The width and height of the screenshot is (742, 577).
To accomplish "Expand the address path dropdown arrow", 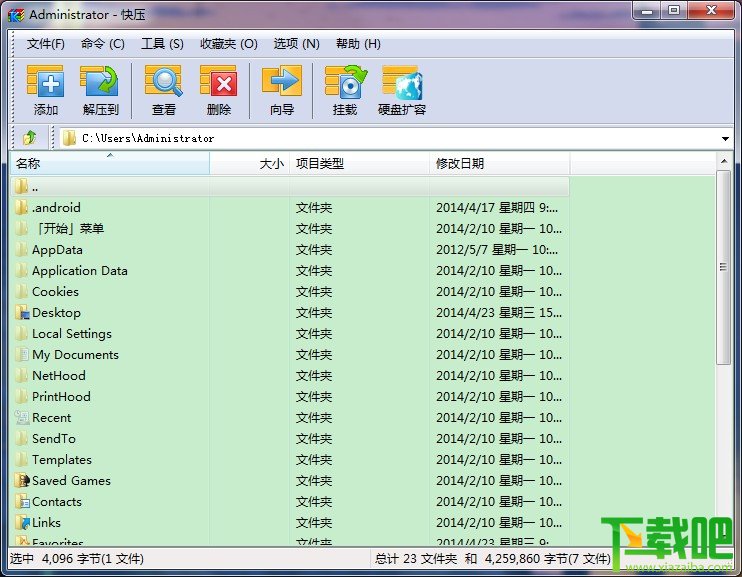I will 725,139.
